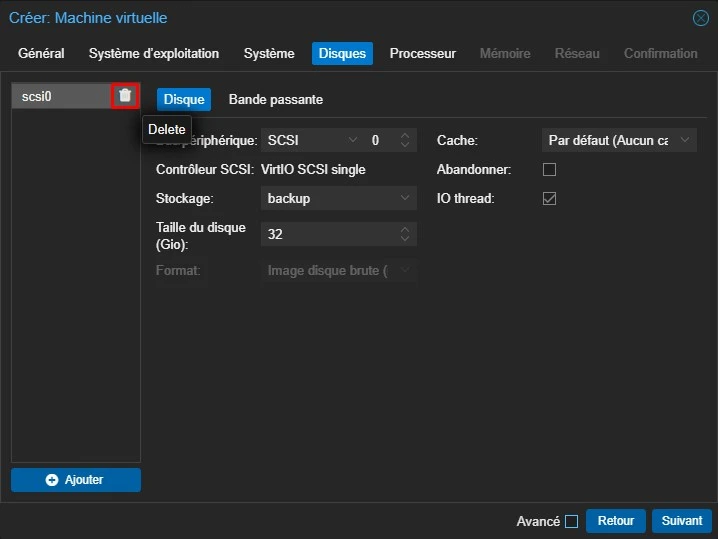Open the Général tab
Screen dimensions: 718x539
tap(41, 54)
